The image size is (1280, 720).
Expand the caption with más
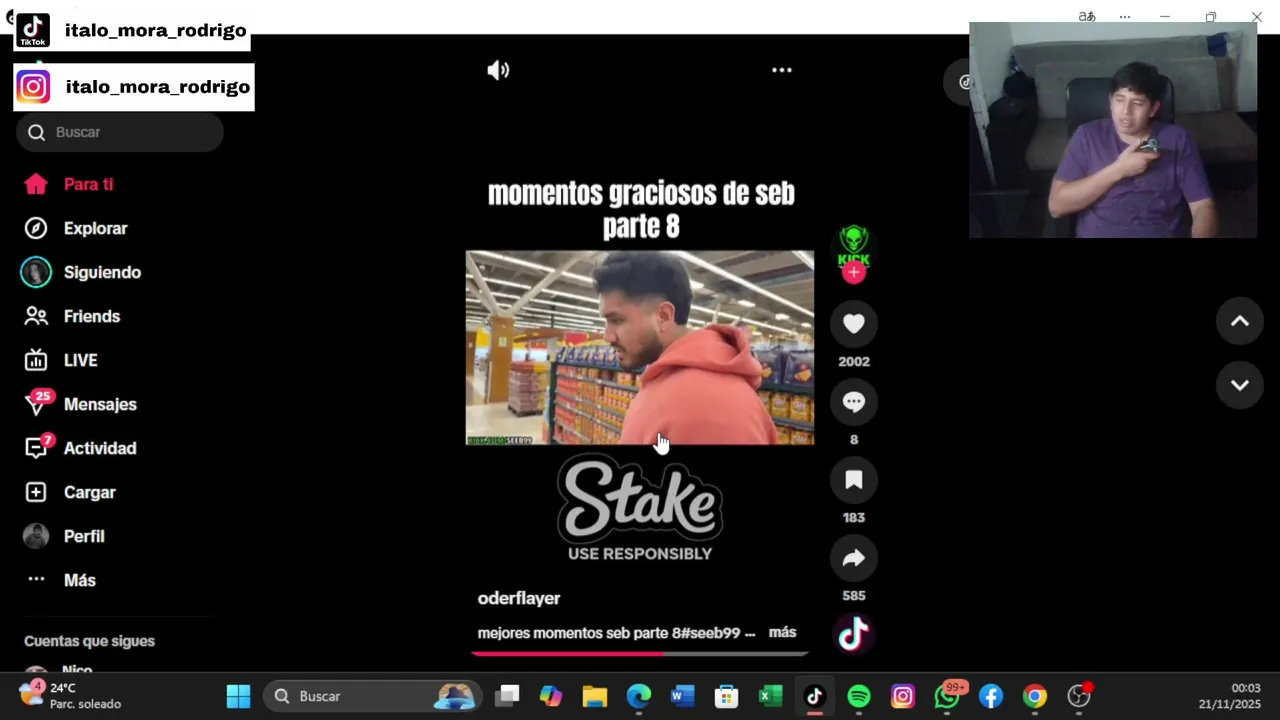point(782,632)
